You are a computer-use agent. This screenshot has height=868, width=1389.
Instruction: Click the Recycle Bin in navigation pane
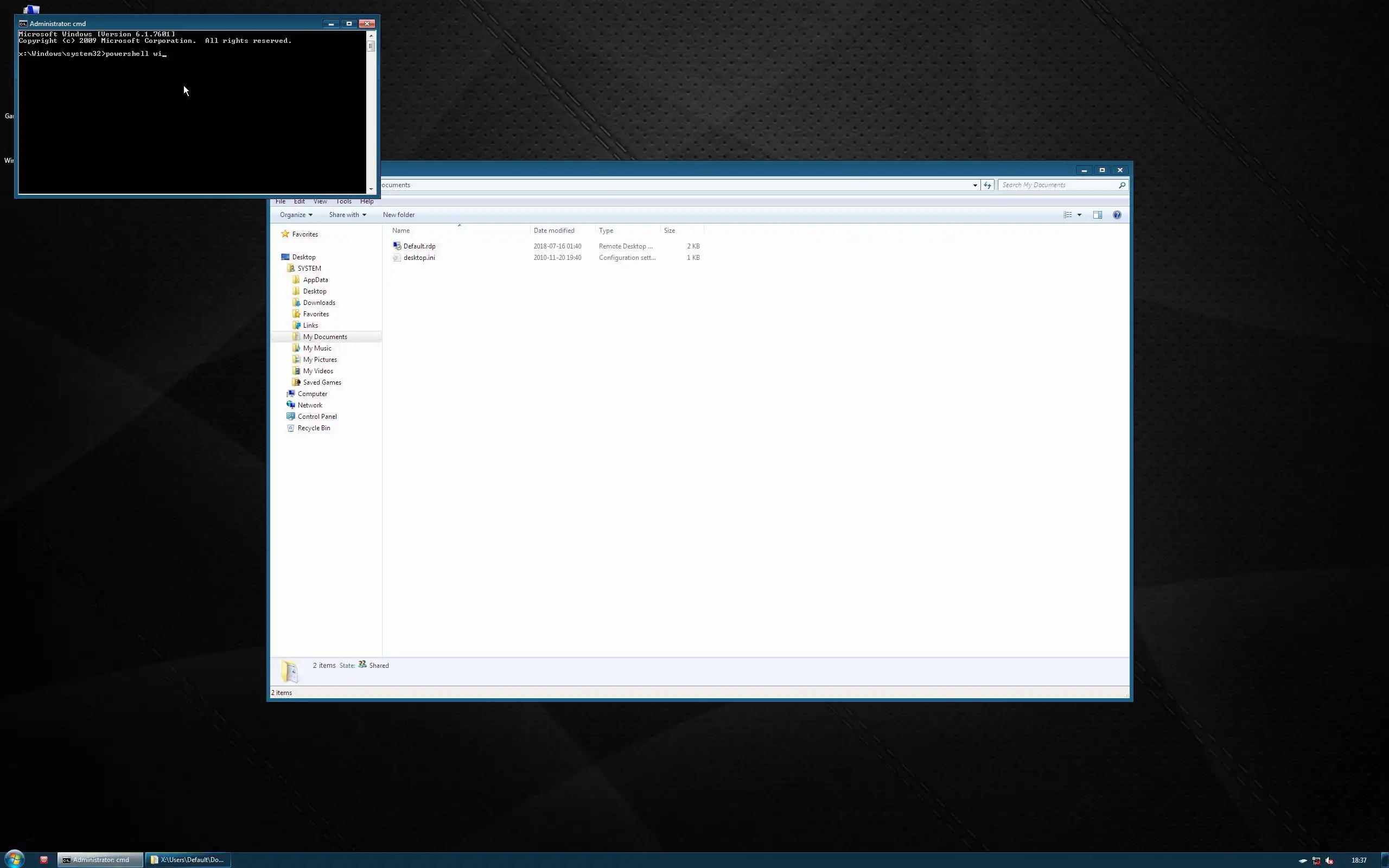pyautogui.click(x=314, y=428)
